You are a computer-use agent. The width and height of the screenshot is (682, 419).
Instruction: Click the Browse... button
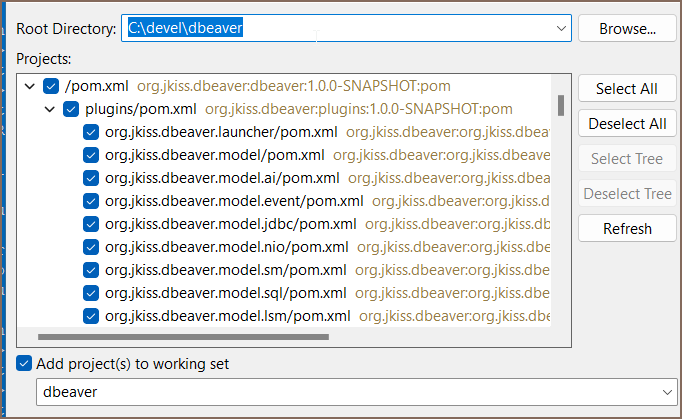[627, 29]
